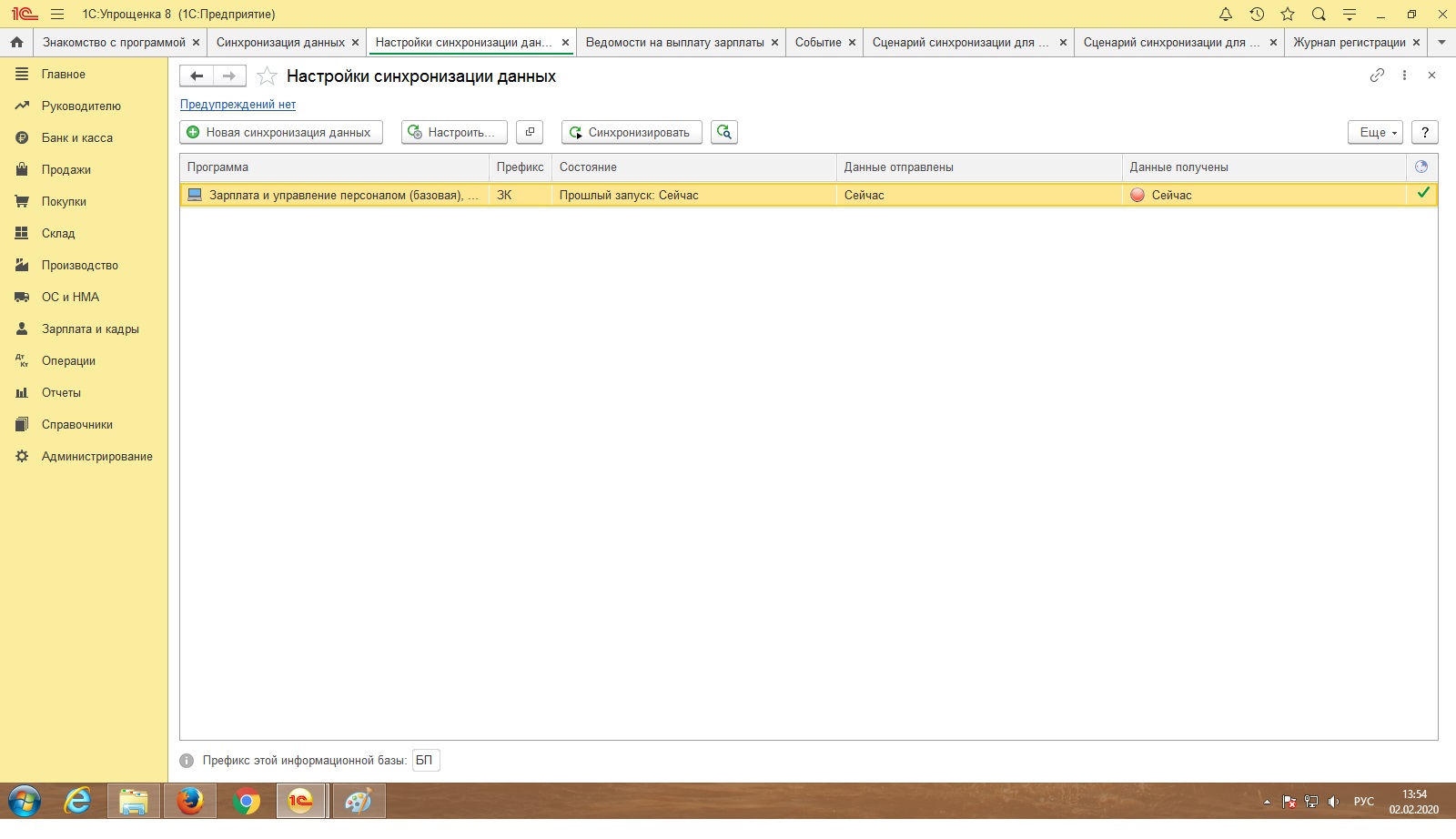This screenshot has width=1456, height=839.
Task: Open the form's three-dot options menu
Action: (x=1404, y=76)
